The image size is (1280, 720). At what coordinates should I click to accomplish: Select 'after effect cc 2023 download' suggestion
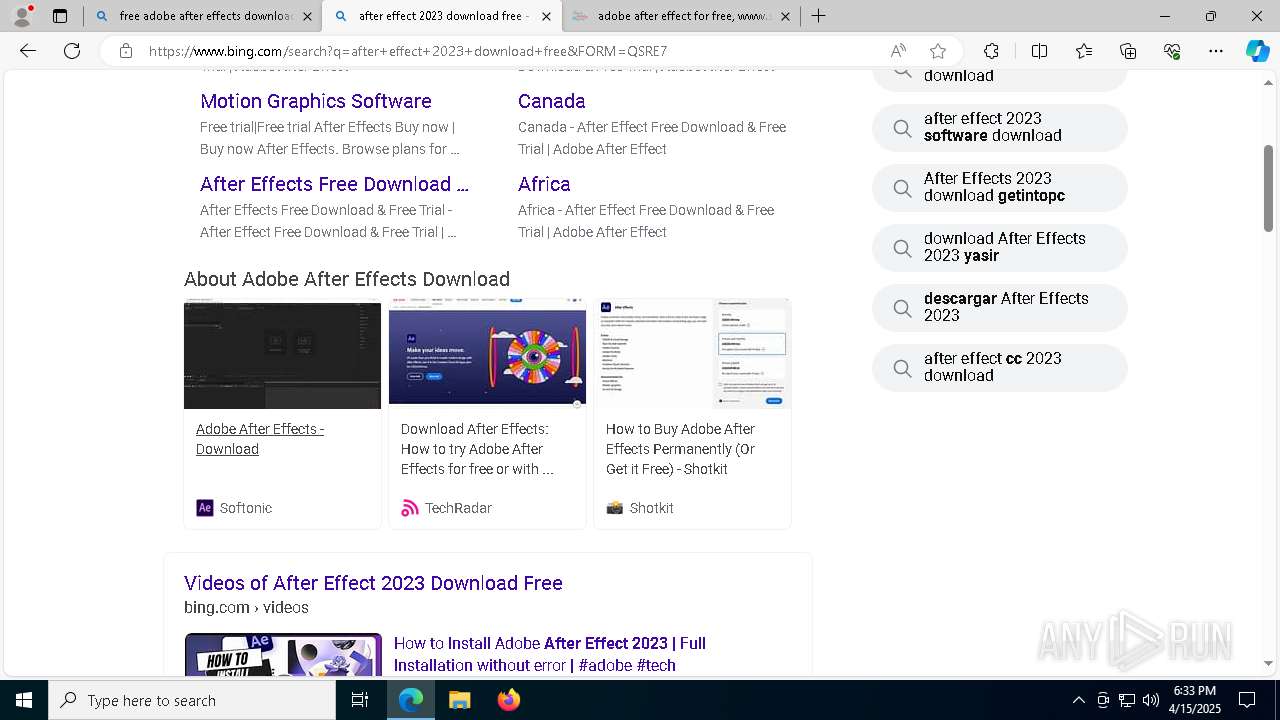pyautogui.click(x=1000, y=368)
